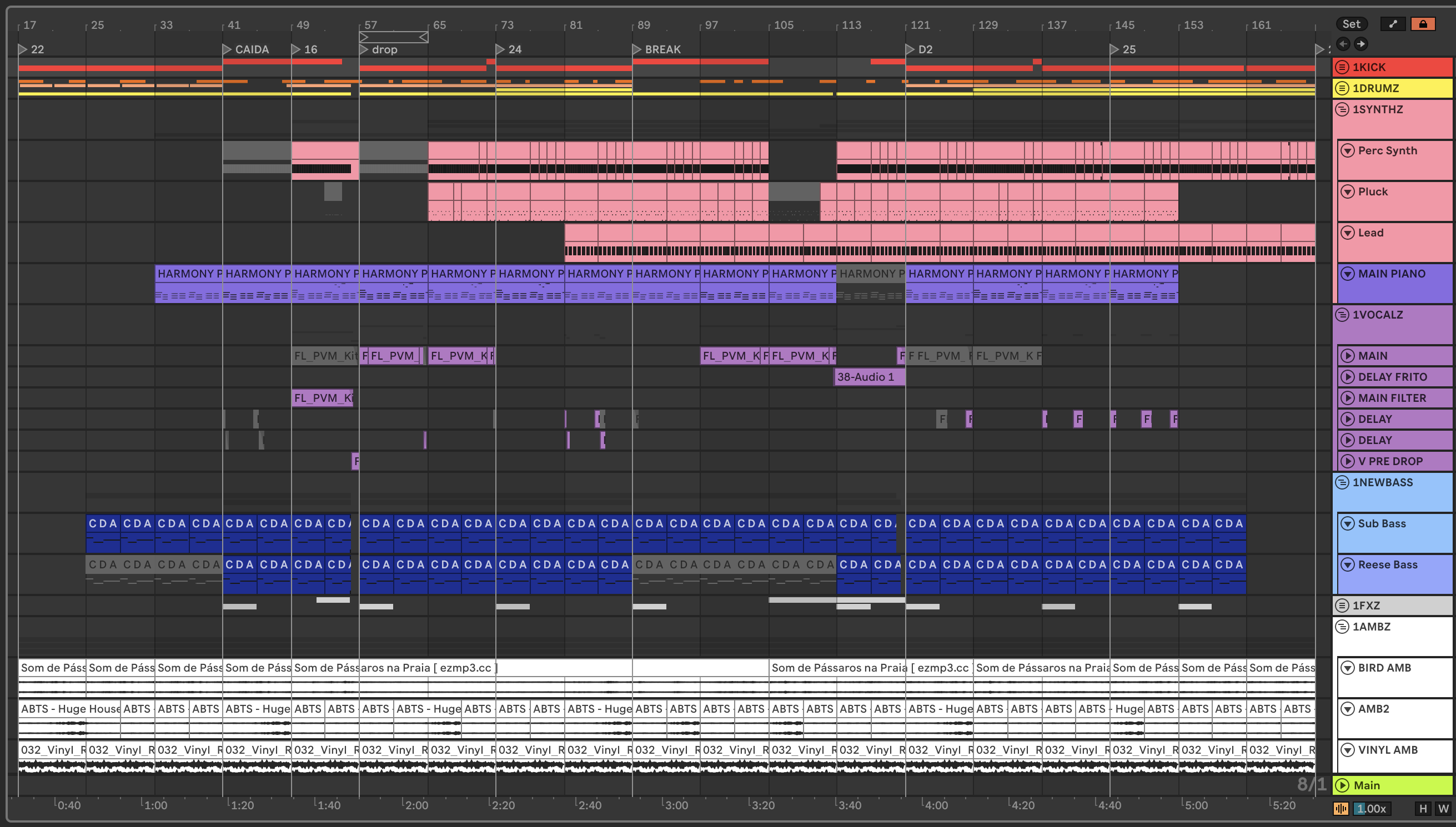Select the 38-Audio 1 clip

[x=868, y=377]
